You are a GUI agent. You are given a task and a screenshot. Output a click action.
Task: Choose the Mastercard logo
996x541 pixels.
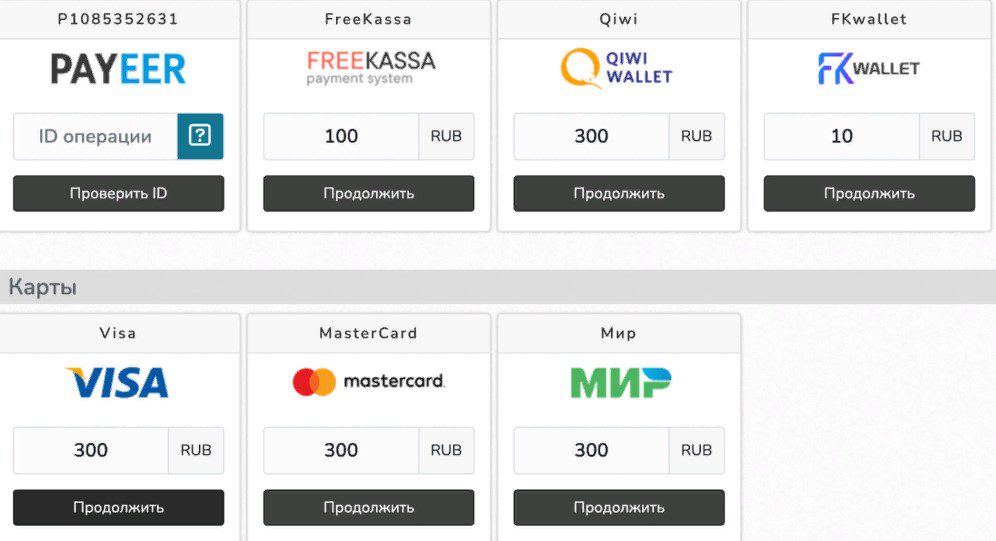click(368, 381)
